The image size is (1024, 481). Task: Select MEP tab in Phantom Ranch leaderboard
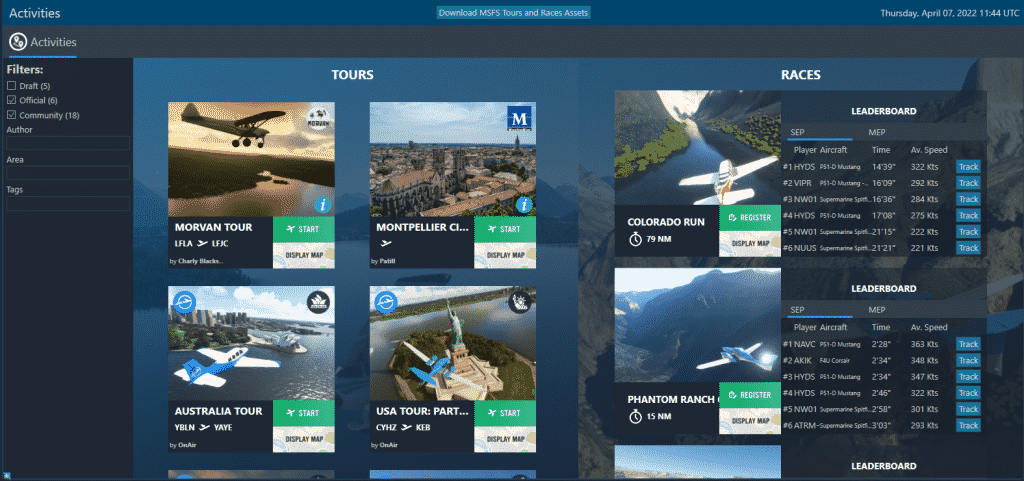[x=876, y=310]
